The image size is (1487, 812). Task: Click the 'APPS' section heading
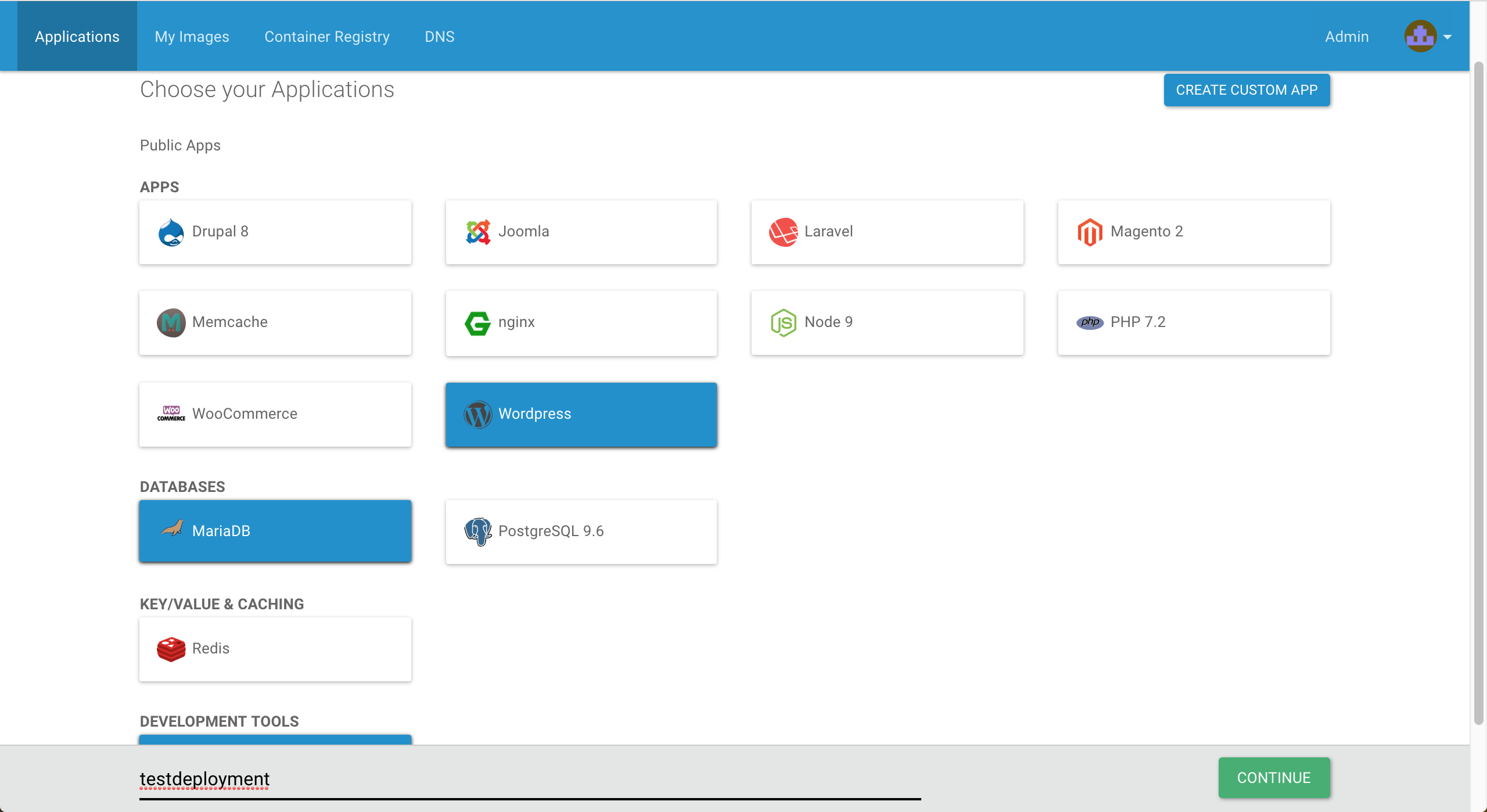coord(159,187)
